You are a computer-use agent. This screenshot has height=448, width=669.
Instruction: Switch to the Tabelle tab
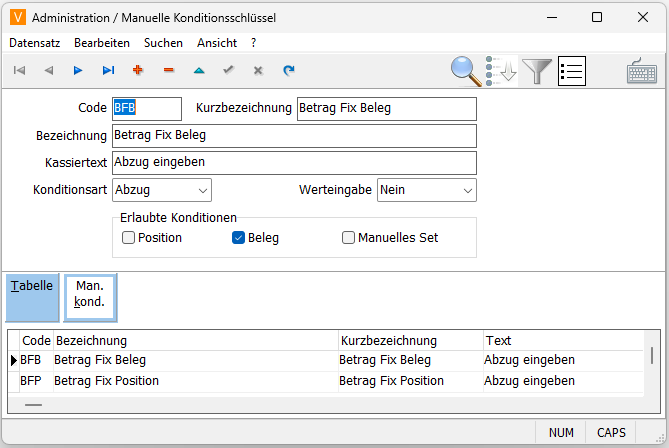32,297
